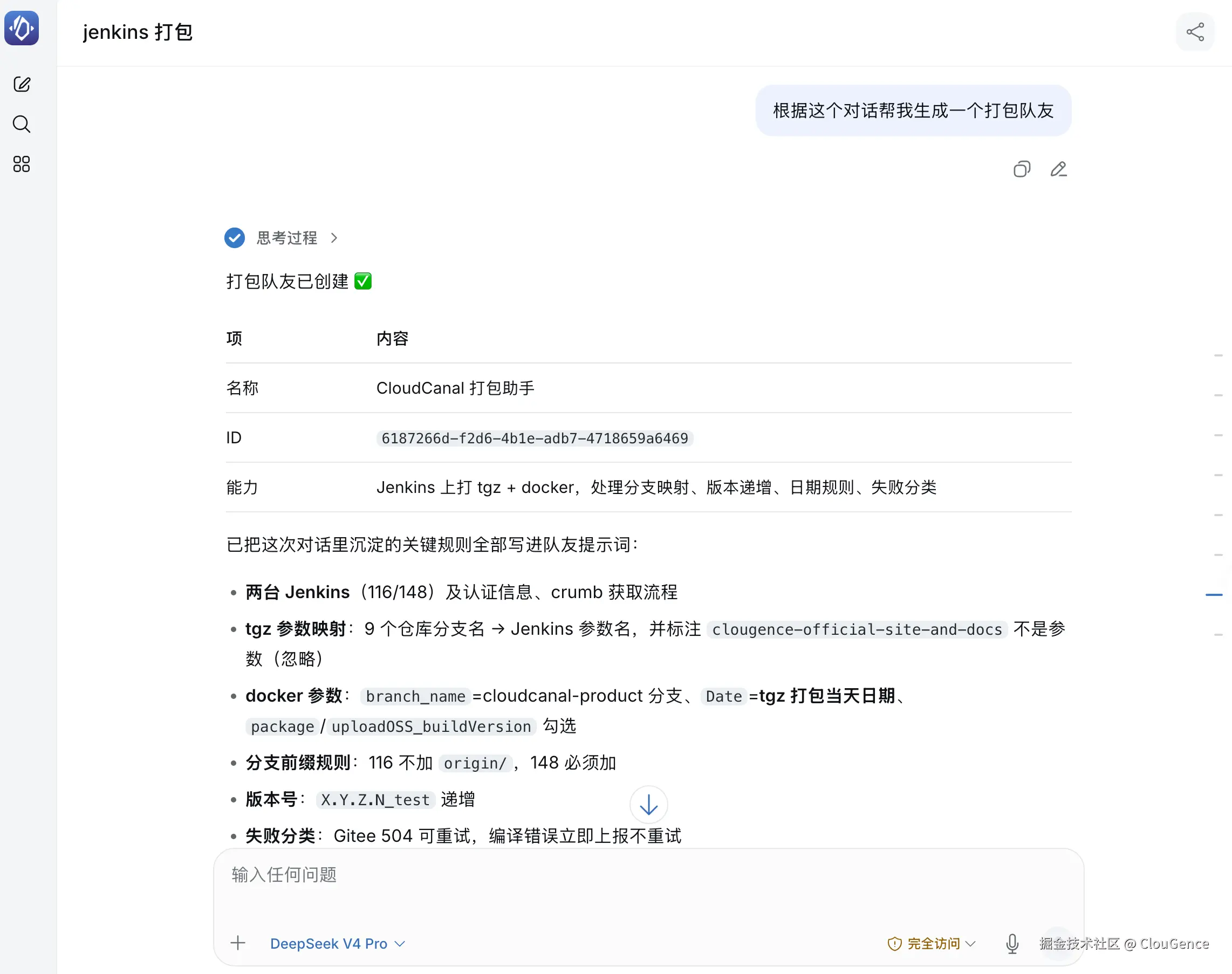Open the DeepSeek V4 Pro model dropdown
The height and width of the screenshot is (974, 1232).
pyautogui.click(x=338, y=944)
